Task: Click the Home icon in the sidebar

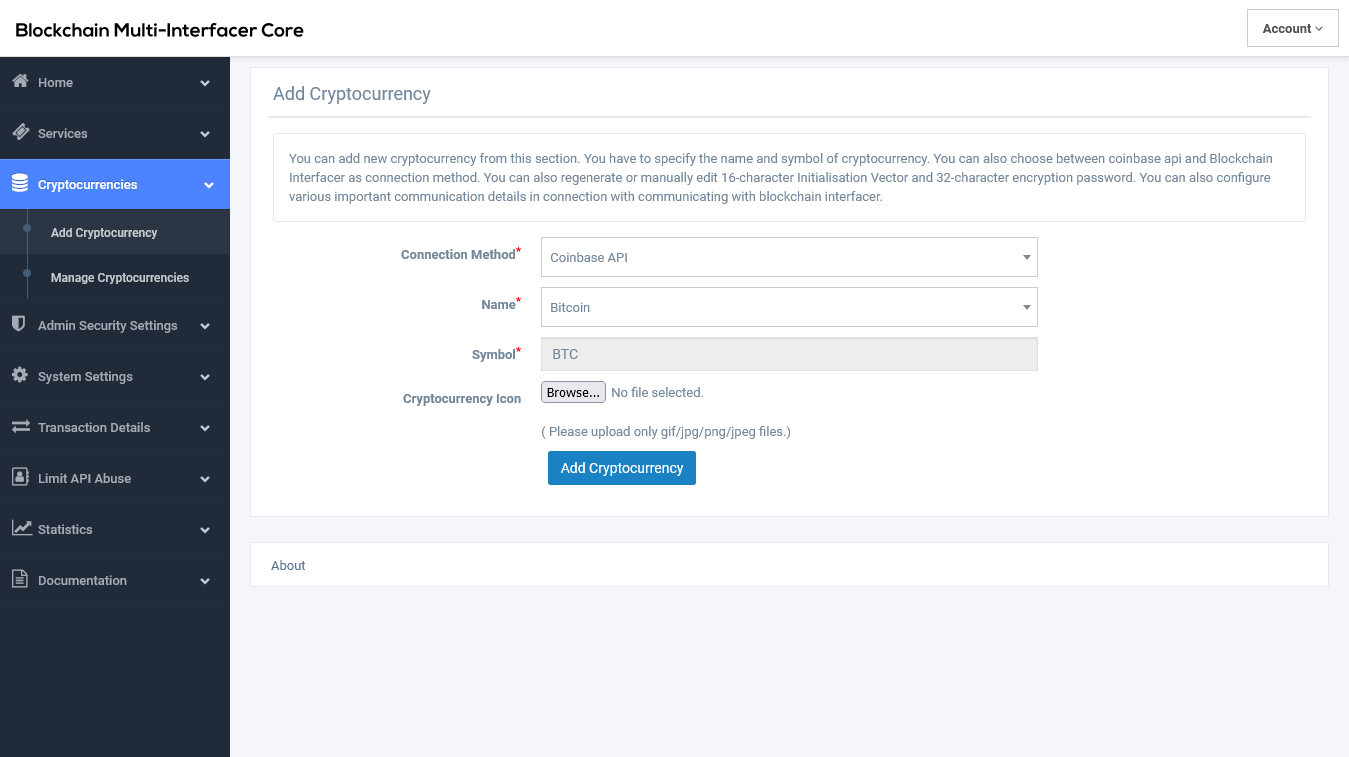Action: (x=18, y=82)
